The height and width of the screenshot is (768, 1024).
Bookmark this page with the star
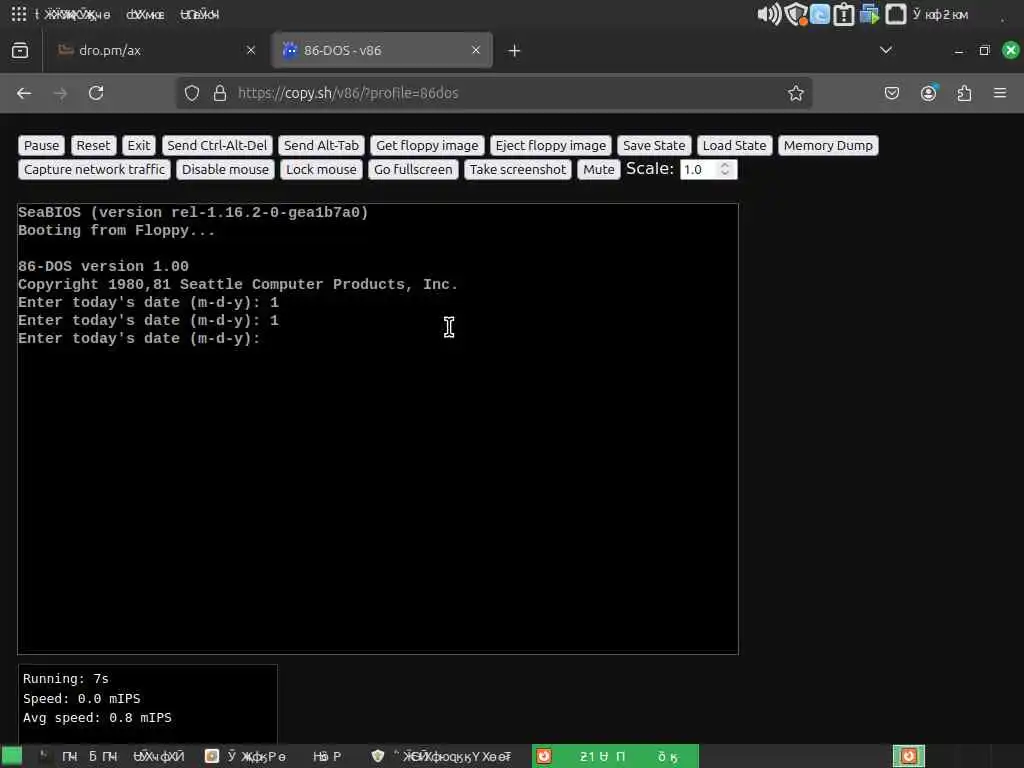click(795, 93)
